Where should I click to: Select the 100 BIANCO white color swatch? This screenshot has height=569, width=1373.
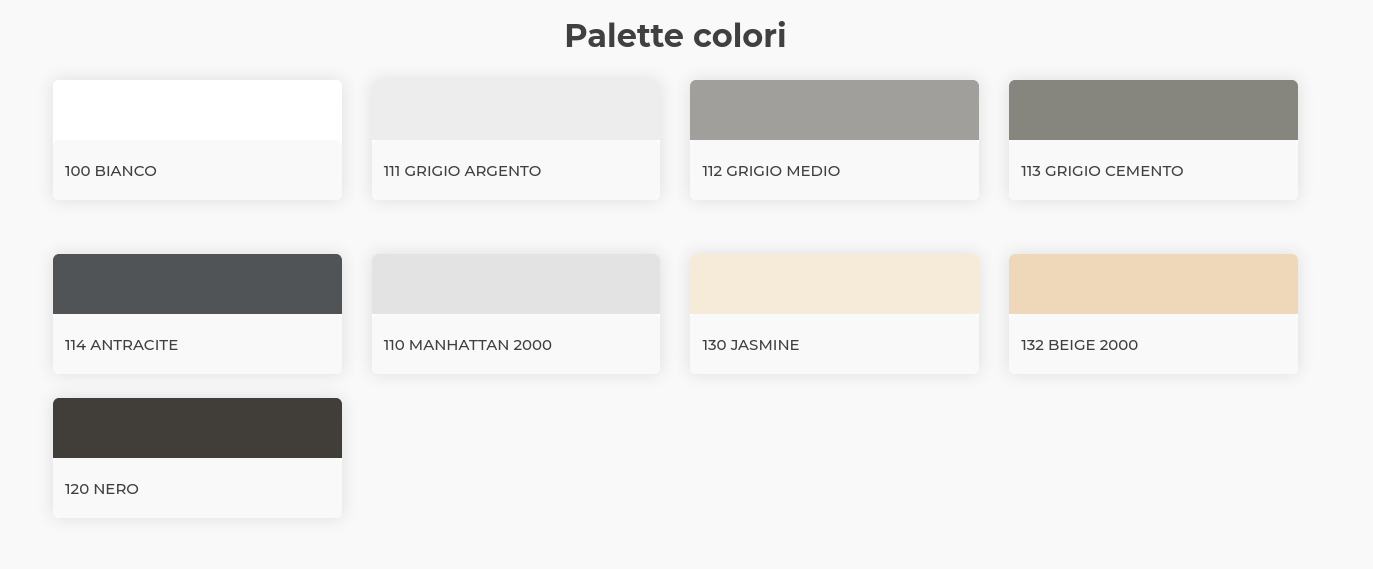197,110
